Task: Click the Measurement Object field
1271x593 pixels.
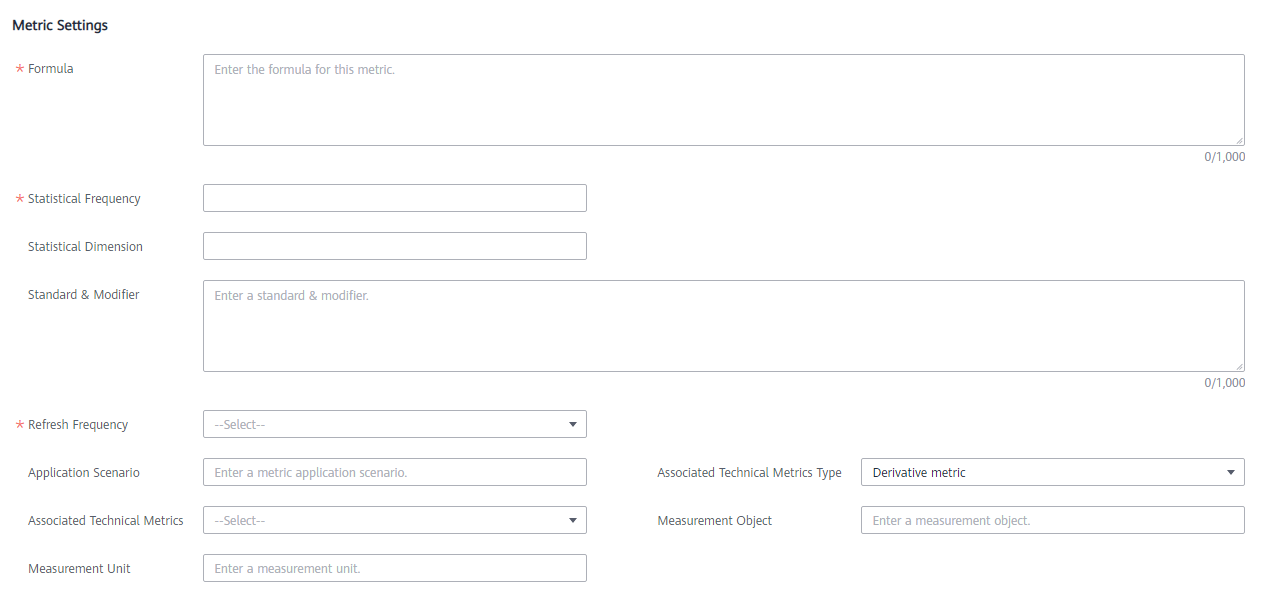Action: [x=1053, y=520]
